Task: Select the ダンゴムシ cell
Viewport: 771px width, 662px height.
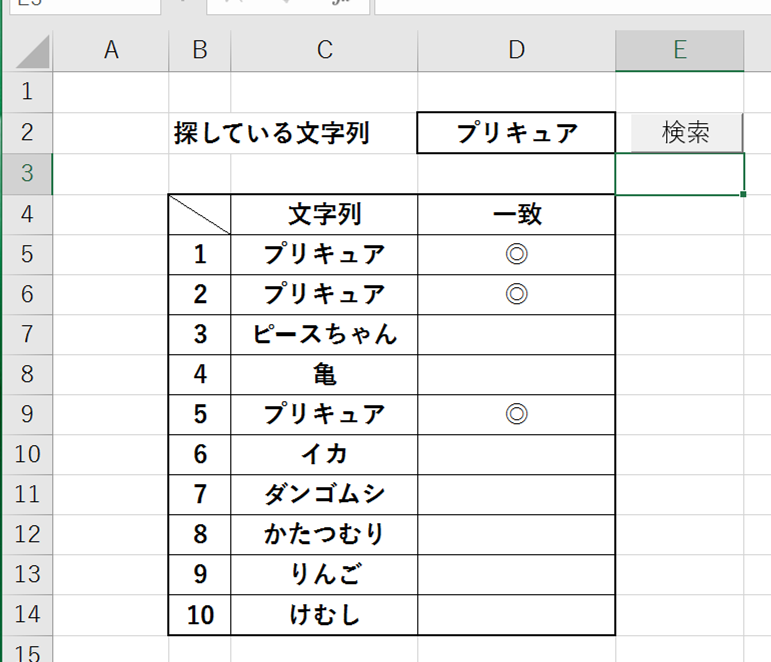Action: pyautogui.click(x=324, y=494)
